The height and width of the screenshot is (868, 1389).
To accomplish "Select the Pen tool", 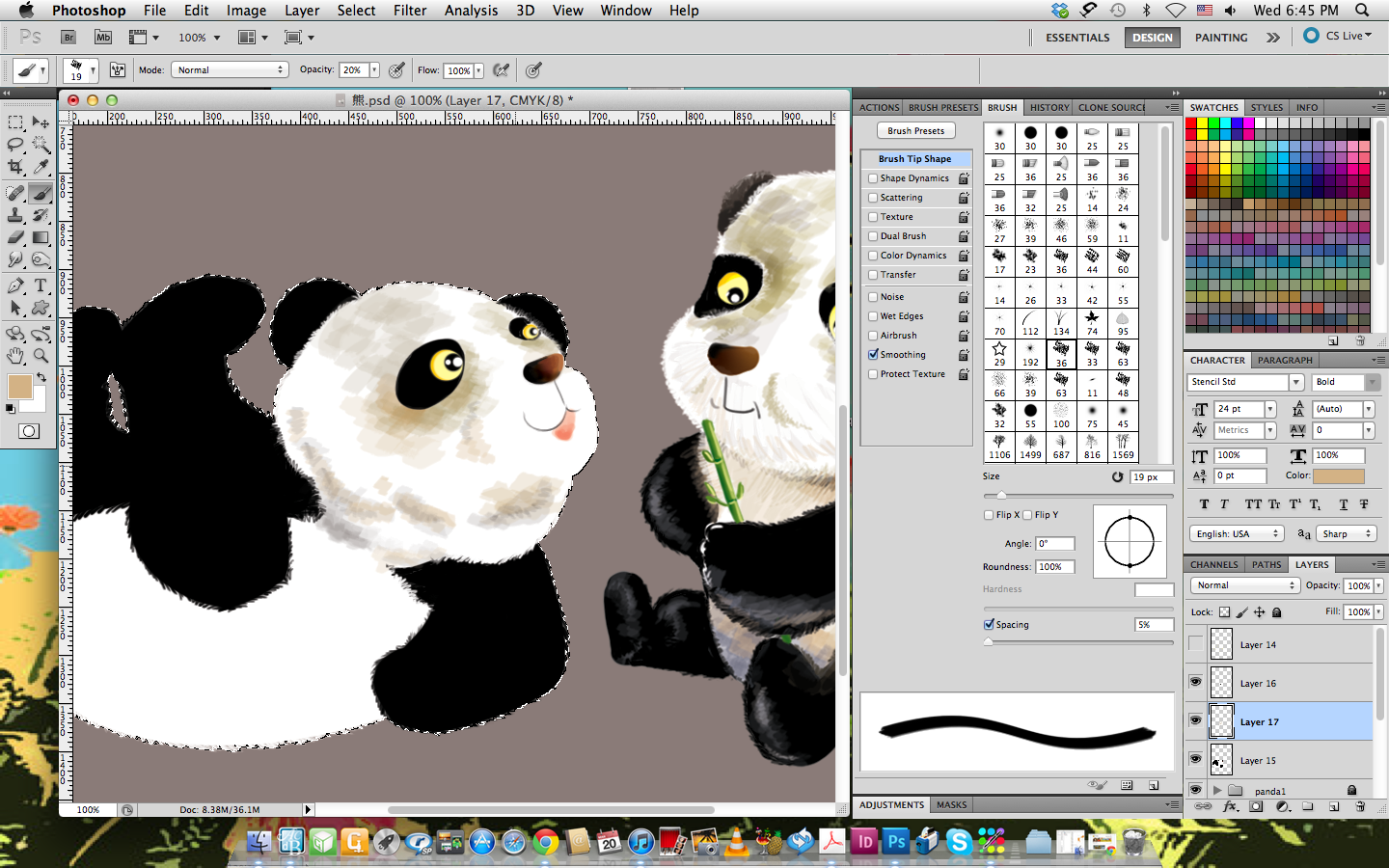I will pos(15,285).
